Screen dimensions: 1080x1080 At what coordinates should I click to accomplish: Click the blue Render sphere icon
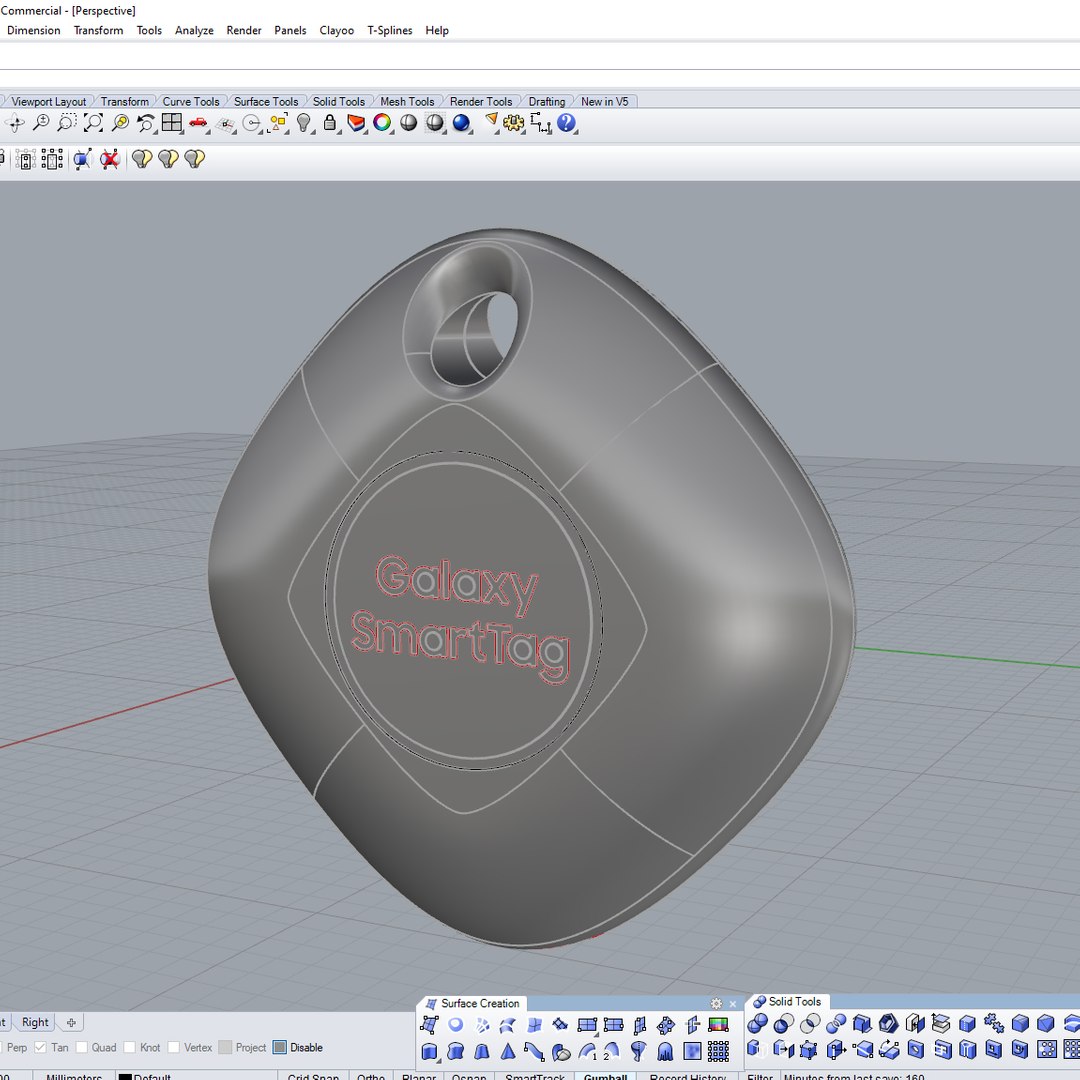pyautogui.click(x=461, y=123)
